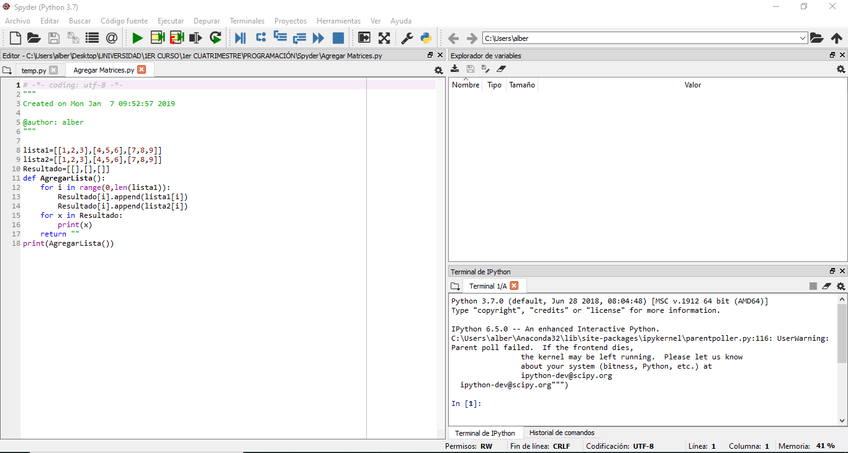Click the Debug file icon in the toolbar
Screen dimensions: 848x453
tap(240, 38)
